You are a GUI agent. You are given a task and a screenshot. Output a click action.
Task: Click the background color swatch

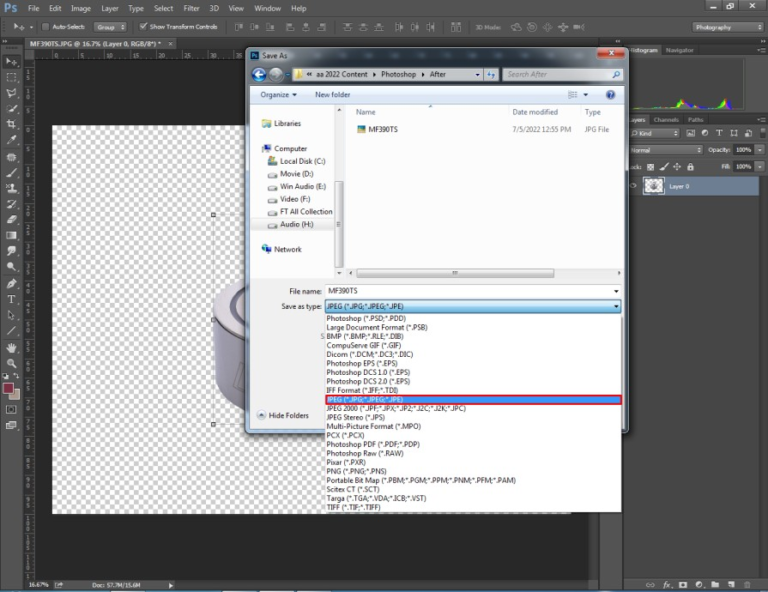point(16,395)
